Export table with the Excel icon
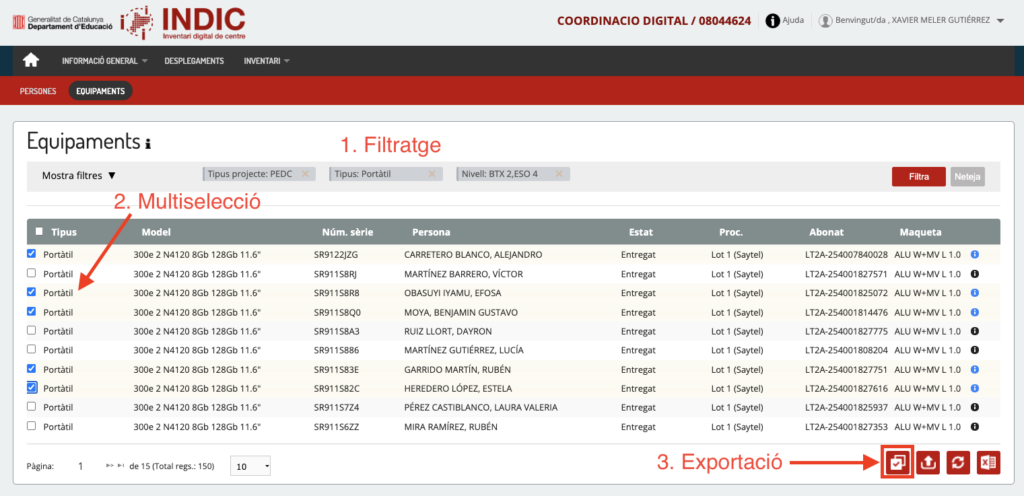The width and height of the screenshot is (1024, 496). [x=988, y=463]
